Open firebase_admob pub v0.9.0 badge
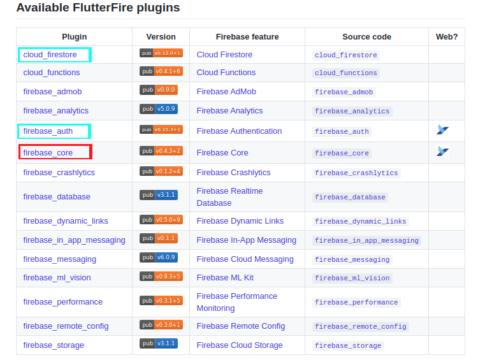Screen dimensions: 485x360 click(x=159, y=90)
